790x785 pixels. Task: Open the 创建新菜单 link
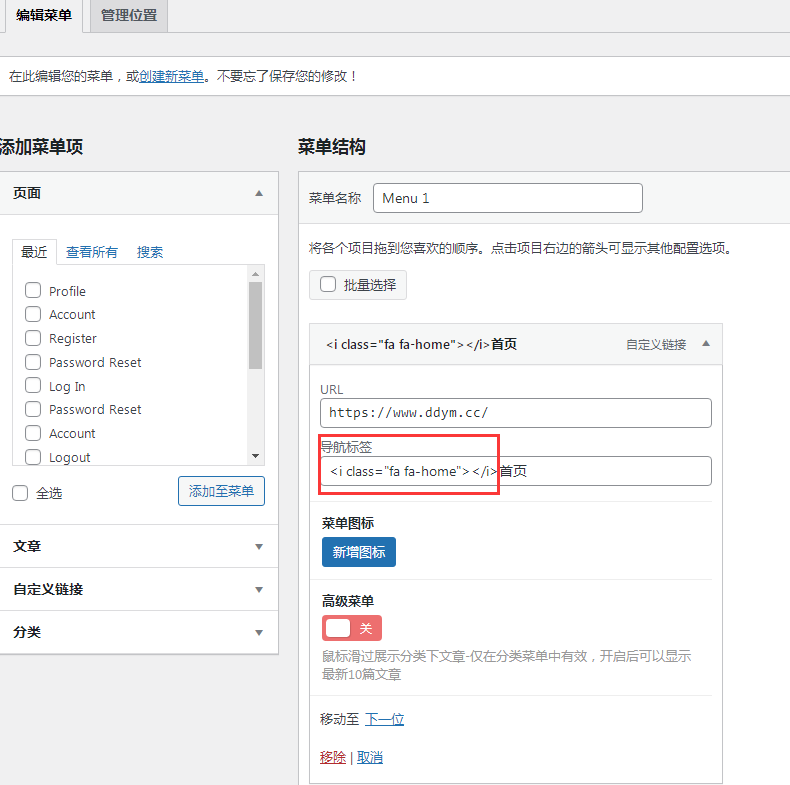pos(172,76)
